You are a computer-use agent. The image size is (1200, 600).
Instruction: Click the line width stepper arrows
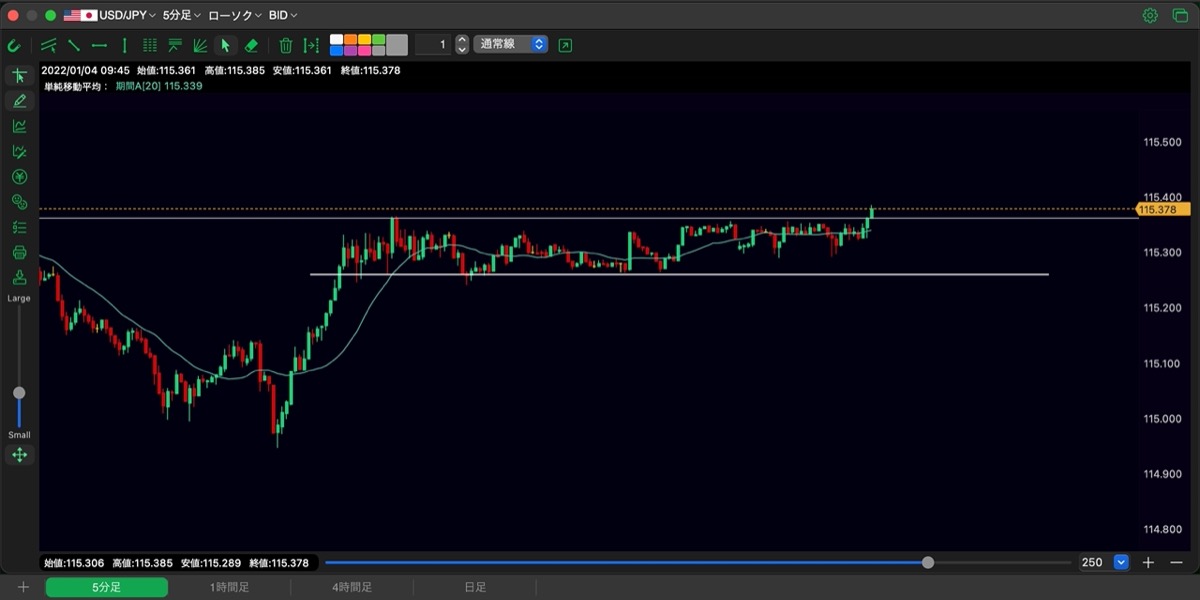(x=461, y=44)
